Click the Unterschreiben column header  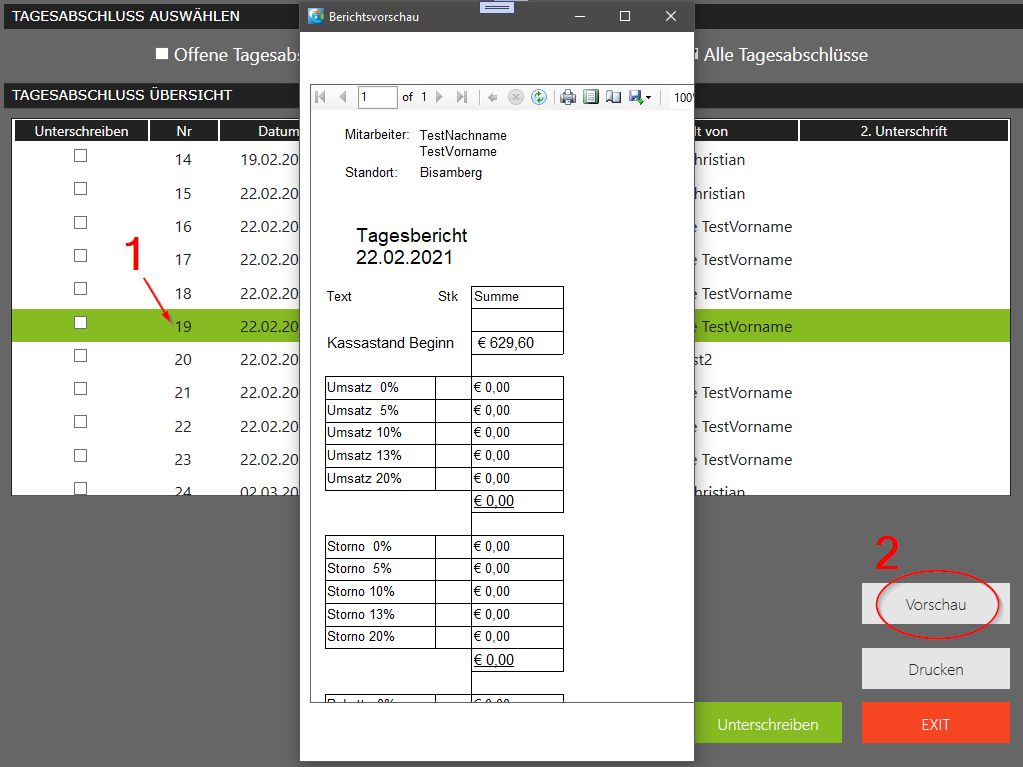tap(82, 131)
